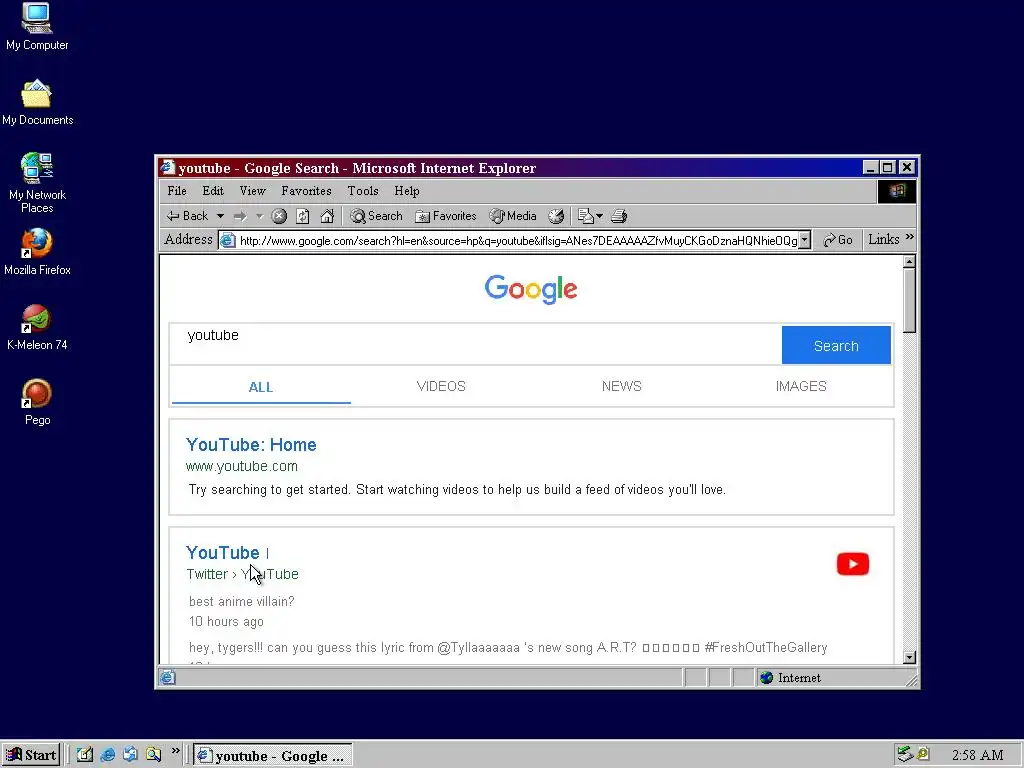Click the scroll down arrow of the page
This screenshot has height=768, width=1024.
[x=909, y=658]
